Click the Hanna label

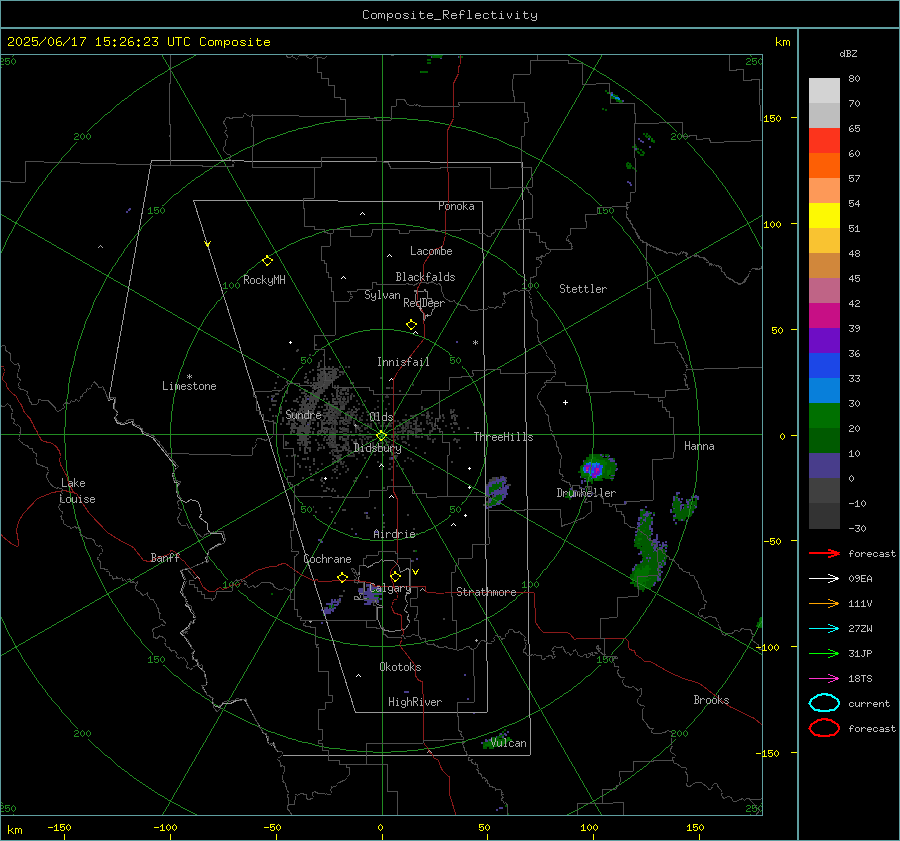pyautogui.click(x=699, y=446)
